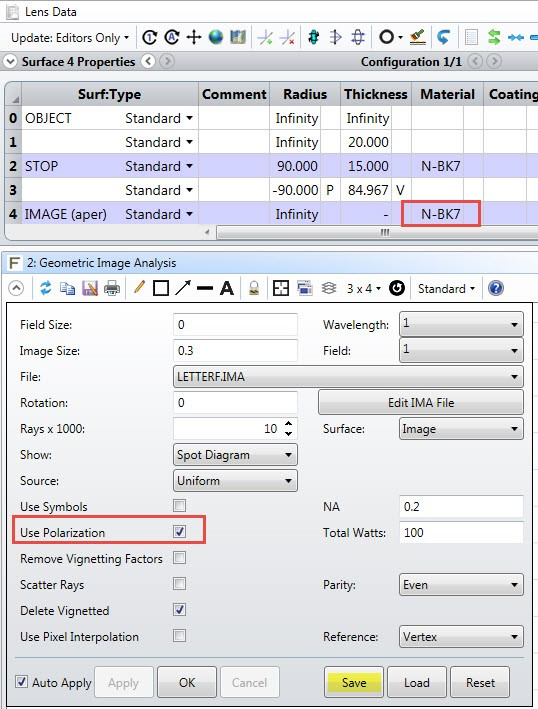Open the LETTERF.IMA file dropdown
This screenshot has height=709, width=538.
[348, 376]
